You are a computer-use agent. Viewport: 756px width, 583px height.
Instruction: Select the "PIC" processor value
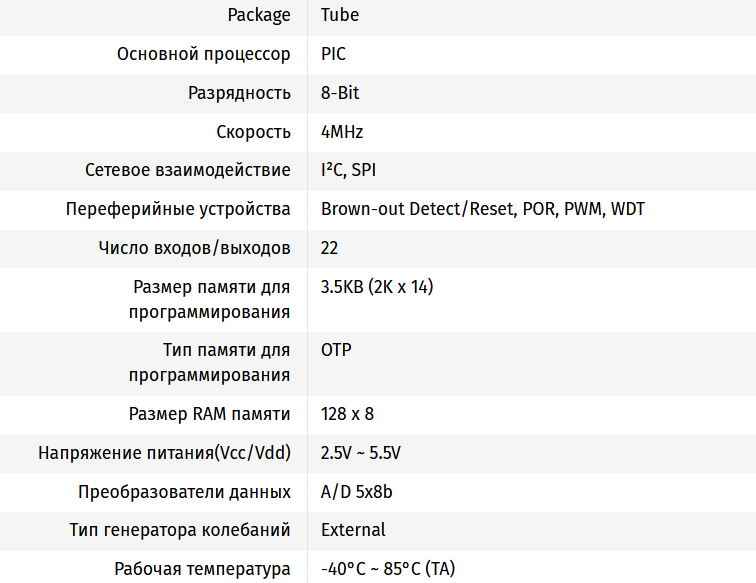[x=334, y=54]
